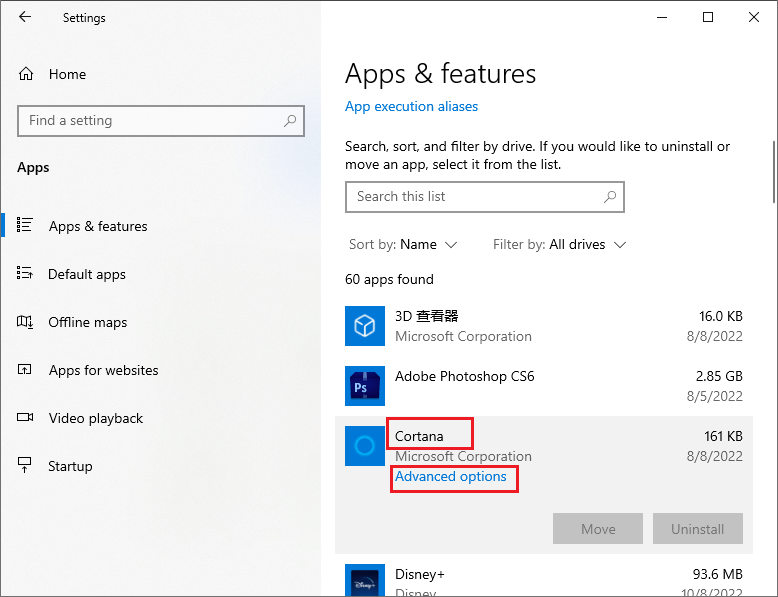
Task: Click the vertical scrollbar thumb
Action: click(774, 172)
